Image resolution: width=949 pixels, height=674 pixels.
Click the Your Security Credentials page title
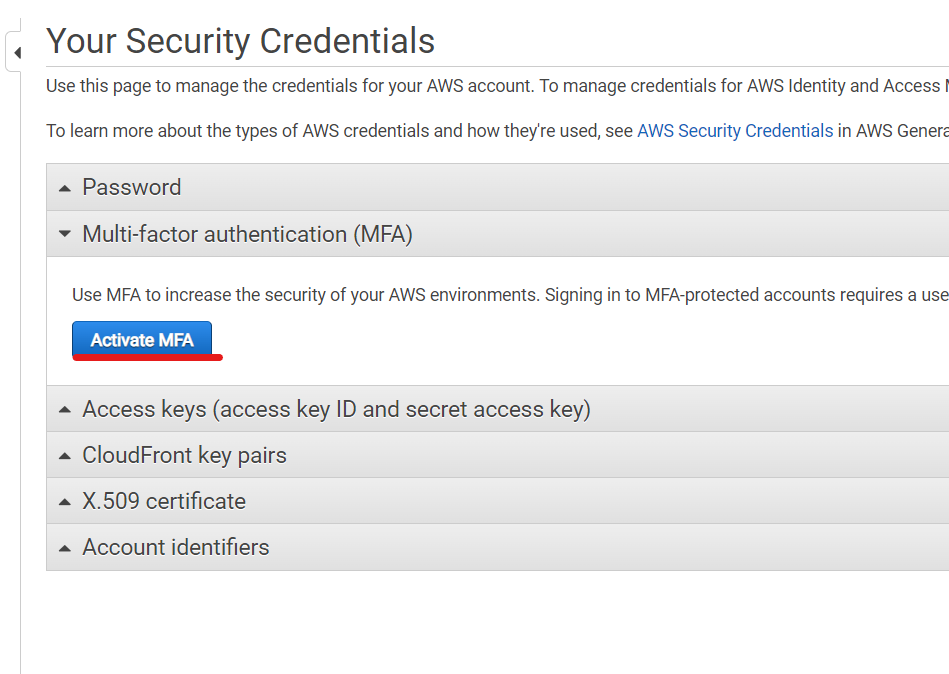(x=240, y=41)
